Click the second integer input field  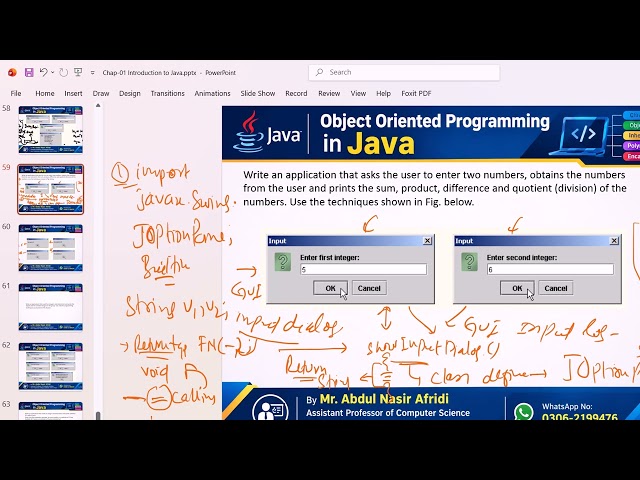point(550,269)
